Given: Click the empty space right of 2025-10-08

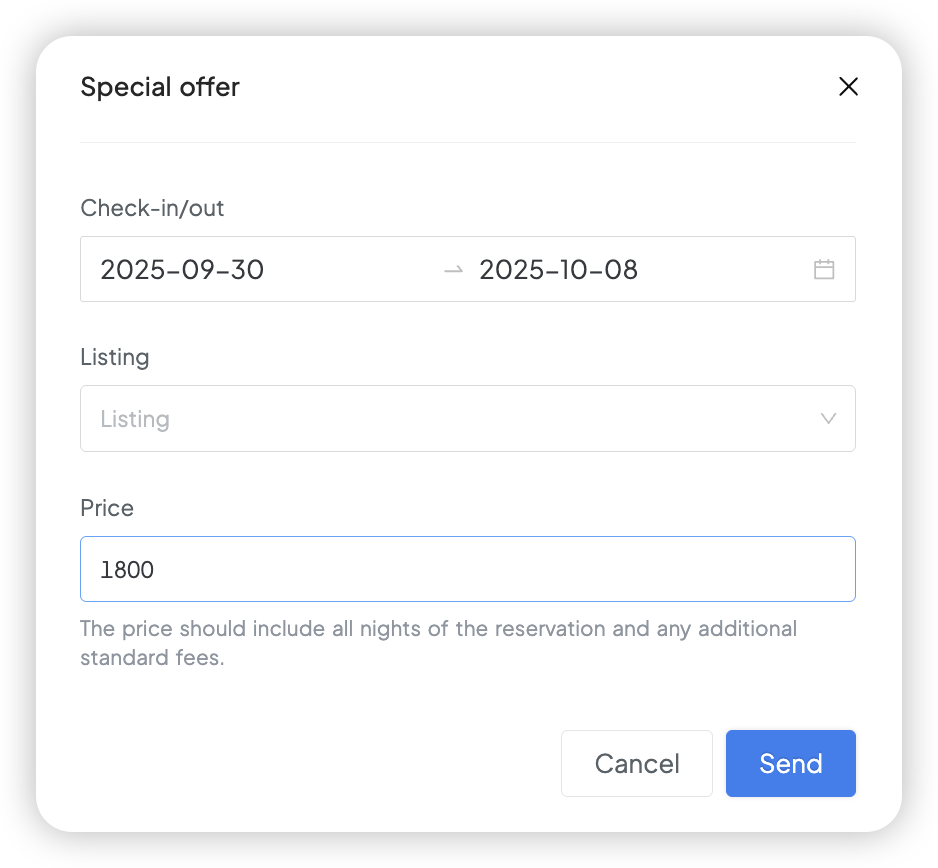Looking at the screenshot, I should (720, 269).
